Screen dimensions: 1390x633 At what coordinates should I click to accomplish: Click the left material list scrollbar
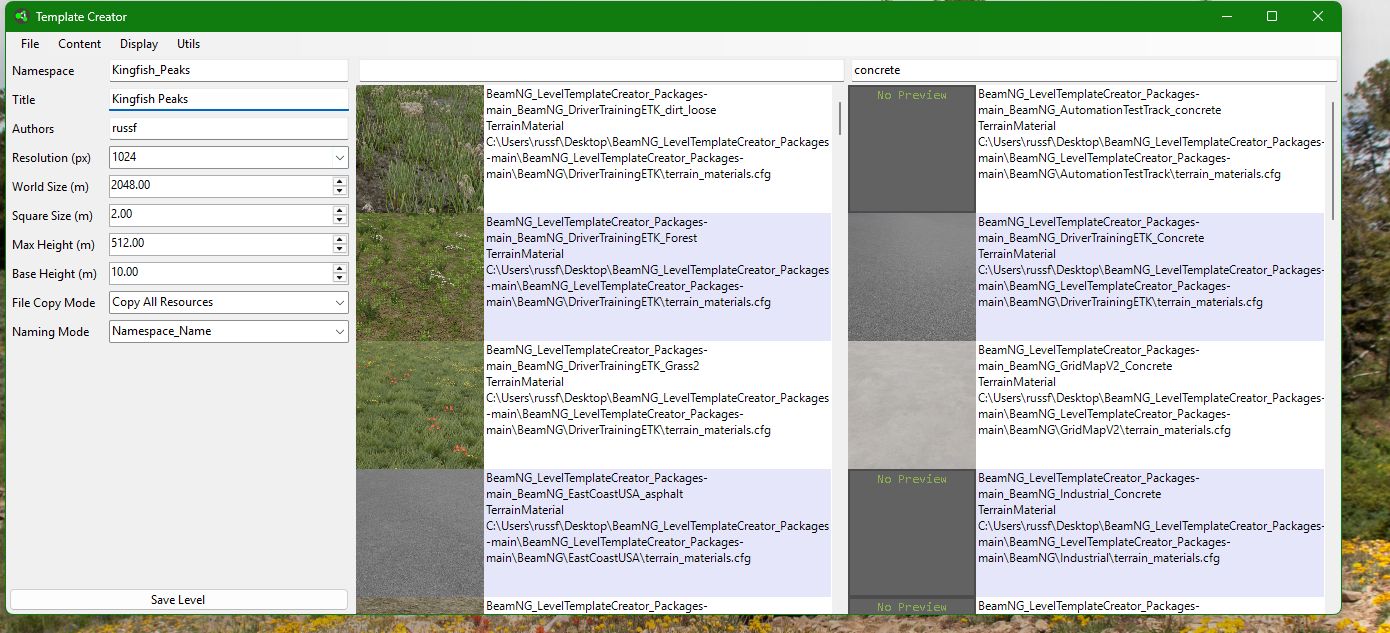[x=839, y=118]
